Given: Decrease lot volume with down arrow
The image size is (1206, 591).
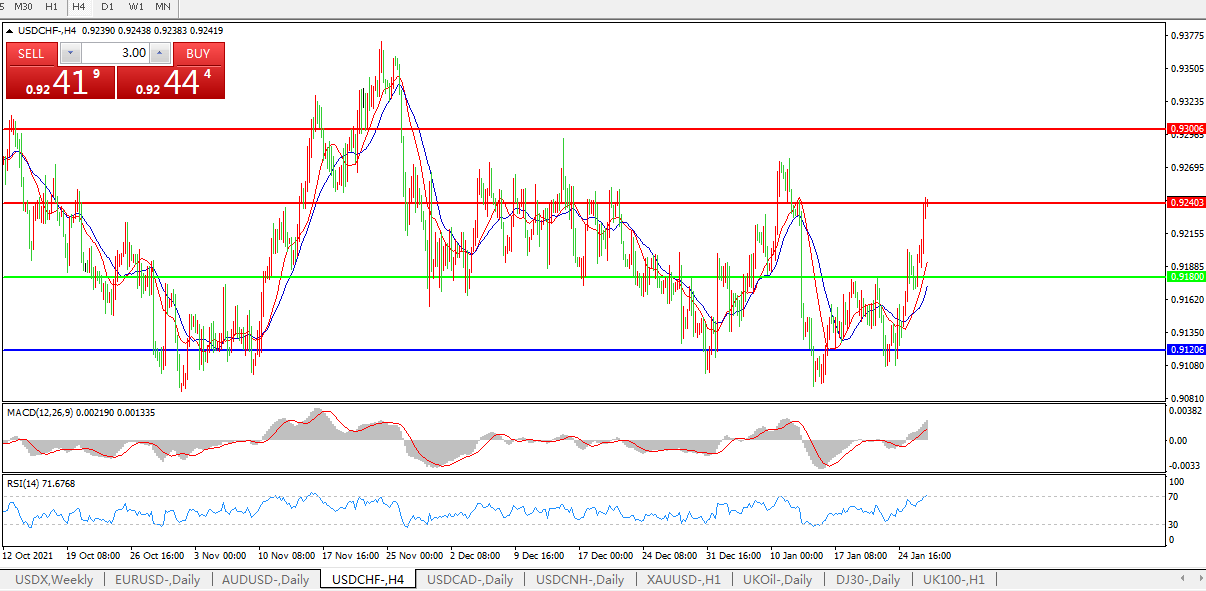Looking at the screenshot, I should pos(70,54).
